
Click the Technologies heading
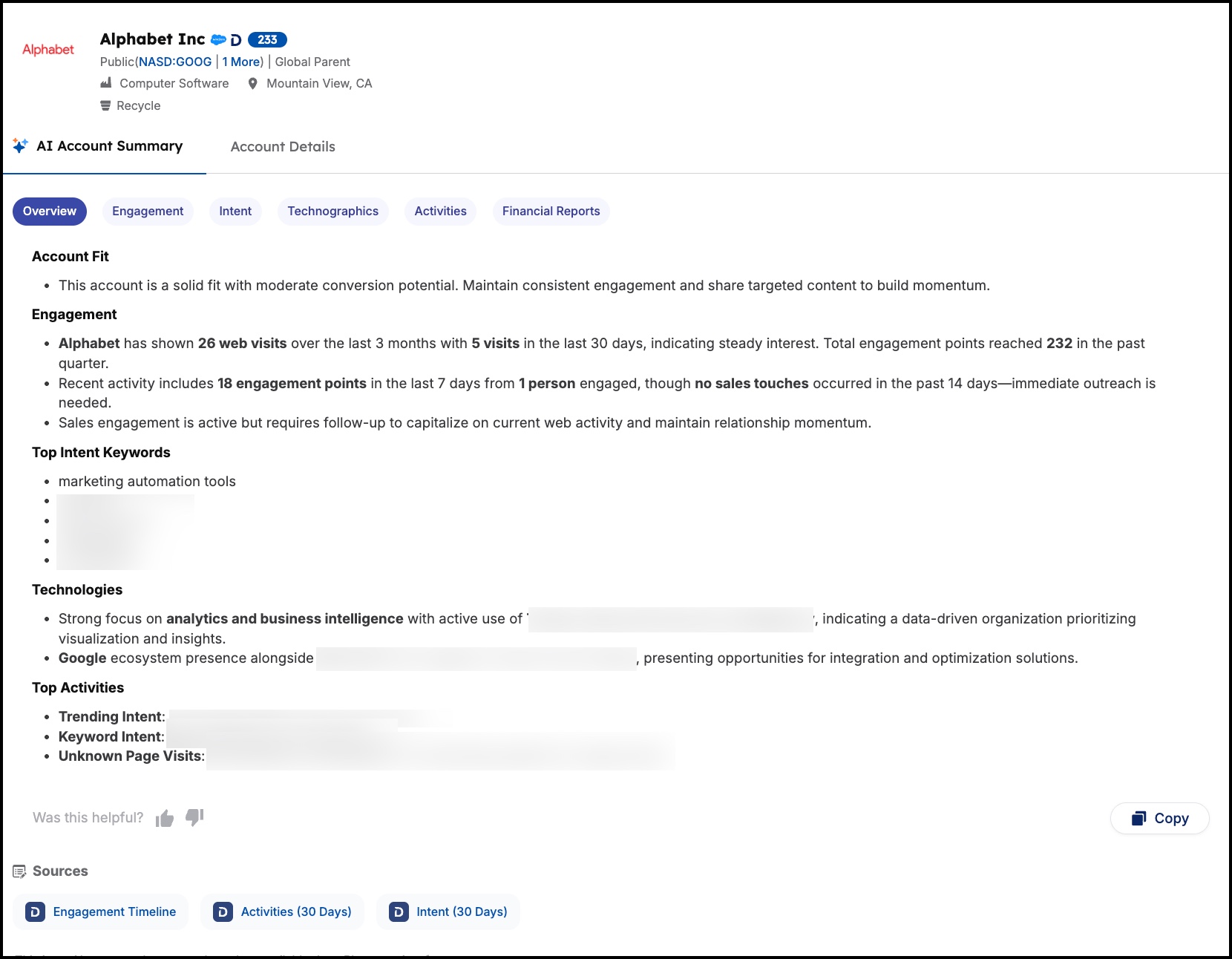[77, 590]
